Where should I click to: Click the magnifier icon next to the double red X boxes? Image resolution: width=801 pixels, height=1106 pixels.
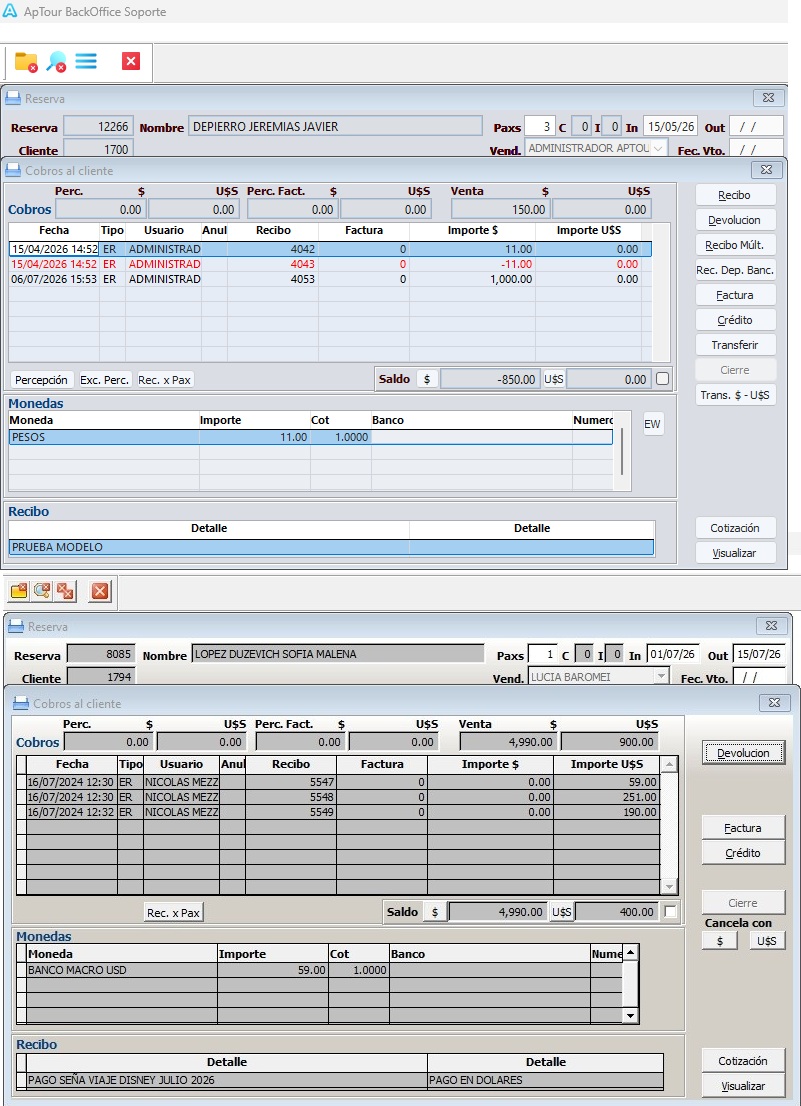42,591
